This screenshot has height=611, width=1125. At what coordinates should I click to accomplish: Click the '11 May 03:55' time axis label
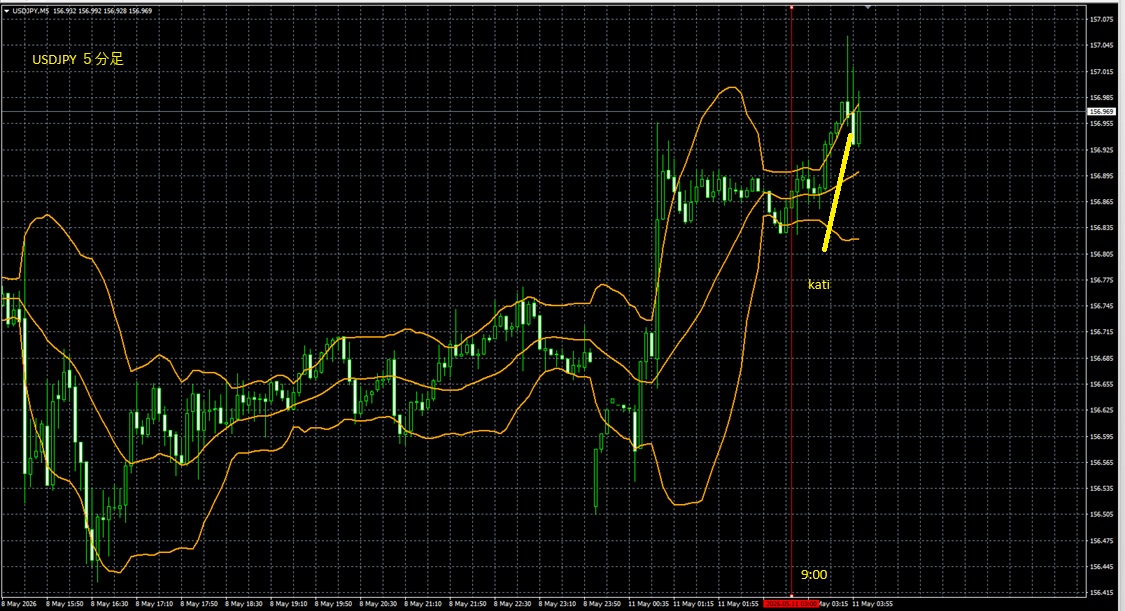872,604
